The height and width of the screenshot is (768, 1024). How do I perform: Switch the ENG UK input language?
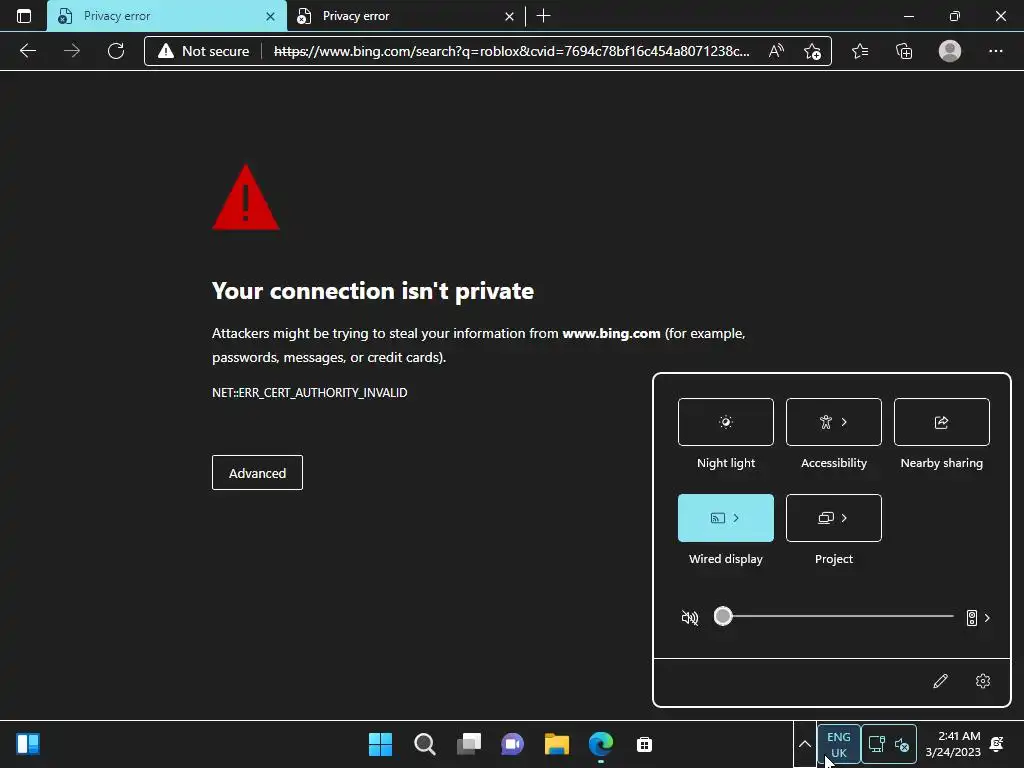839,744
